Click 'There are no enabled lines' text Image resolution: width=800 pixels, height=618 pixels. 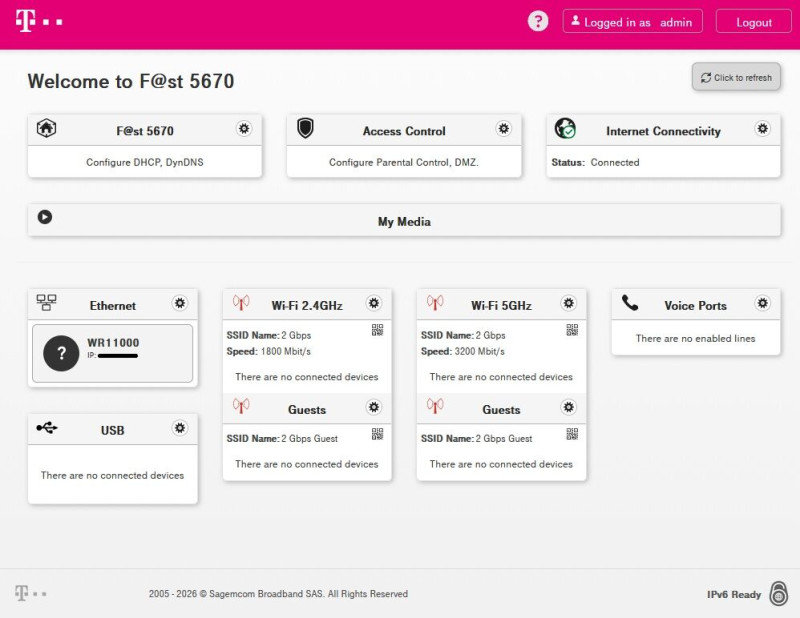tap(695, 338)
